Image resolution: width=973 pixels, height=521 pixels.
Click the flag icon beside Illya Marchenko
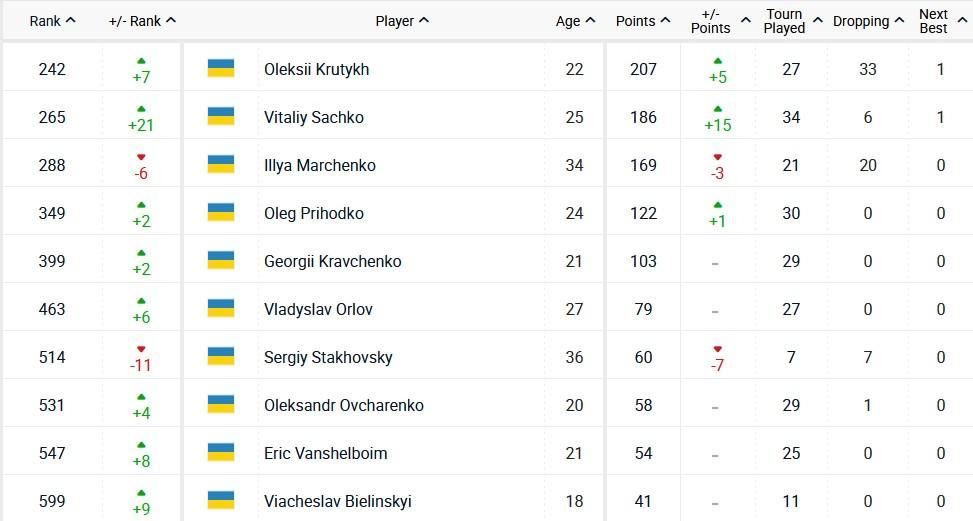pyautogui.click(x=221, y=165)
